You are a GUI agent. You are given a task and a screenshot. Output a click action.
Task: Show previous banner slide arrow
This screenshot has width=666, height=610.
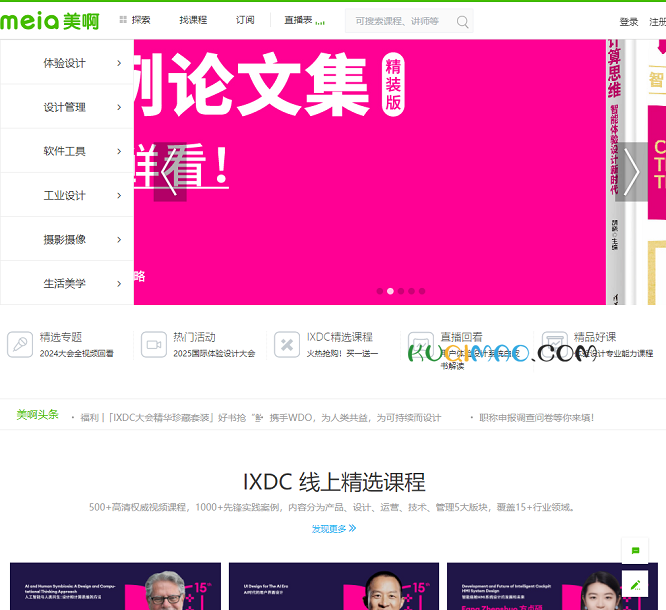(x=170, y=172)
